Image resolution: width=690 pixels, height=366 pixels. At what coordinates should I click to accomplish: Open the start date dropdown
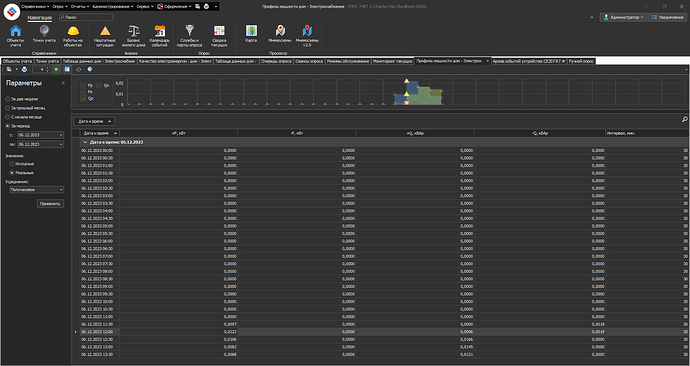point(61,135)
